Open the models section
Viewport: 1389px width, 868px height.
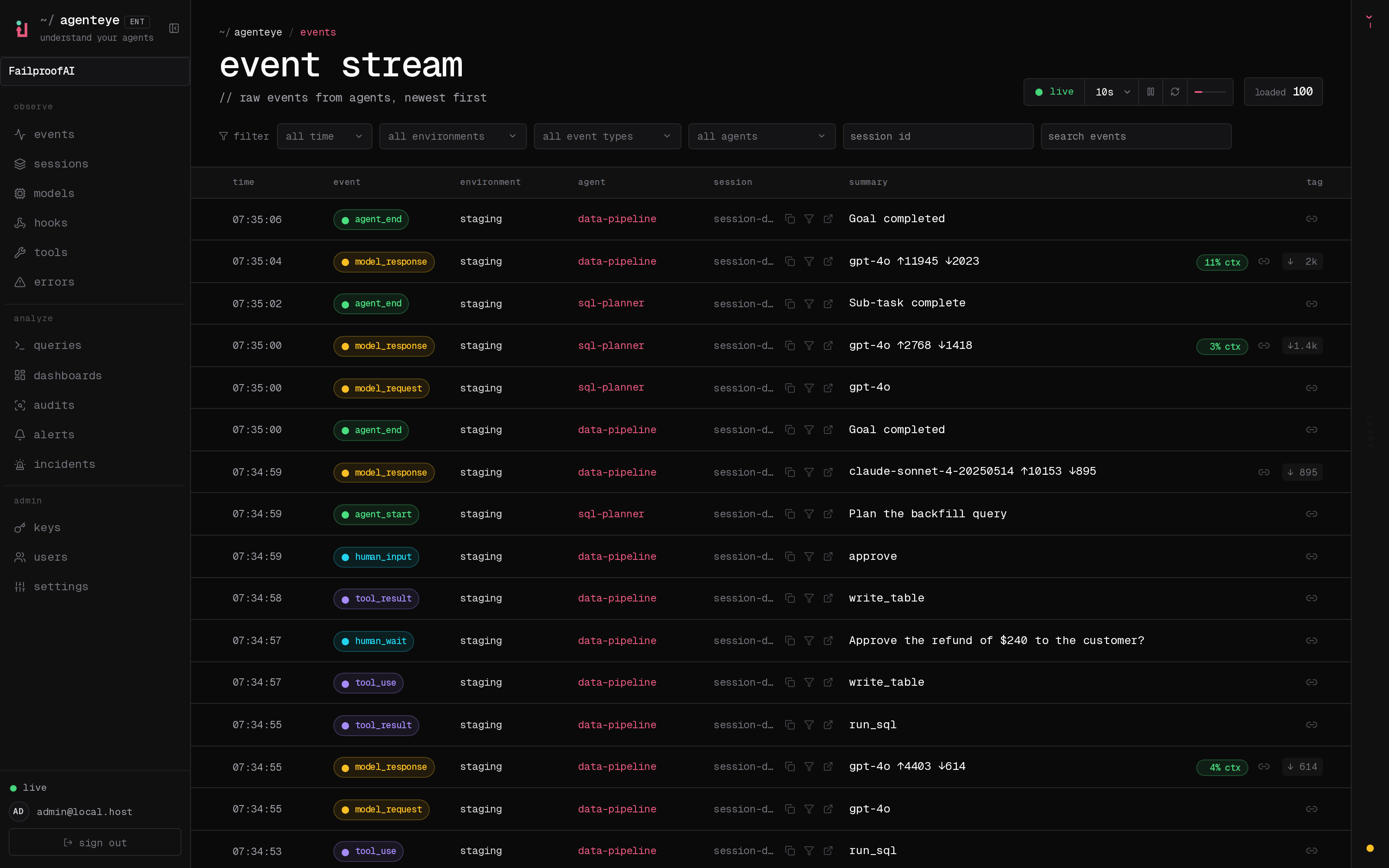pos(95,194)
